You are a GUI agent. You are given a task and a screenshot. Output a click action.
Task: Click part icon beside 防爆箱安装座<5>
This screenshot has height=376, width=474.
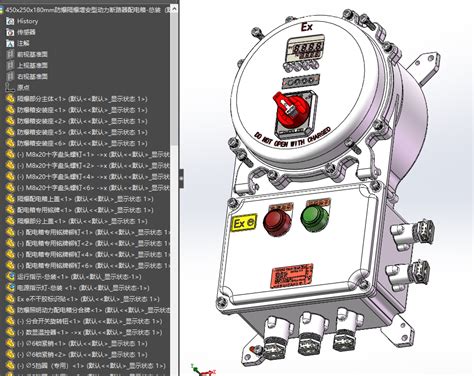(10, 132)
